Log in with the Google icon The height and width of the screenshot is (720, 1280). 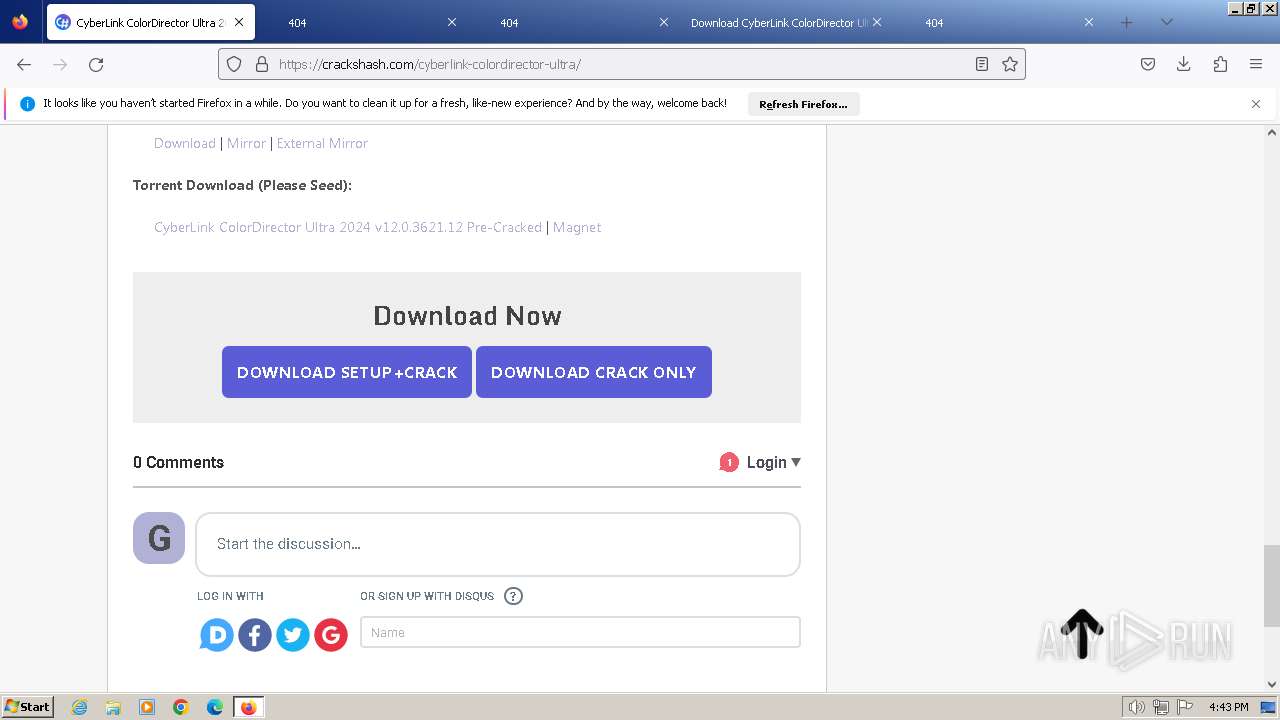click(x=331, y=634)
